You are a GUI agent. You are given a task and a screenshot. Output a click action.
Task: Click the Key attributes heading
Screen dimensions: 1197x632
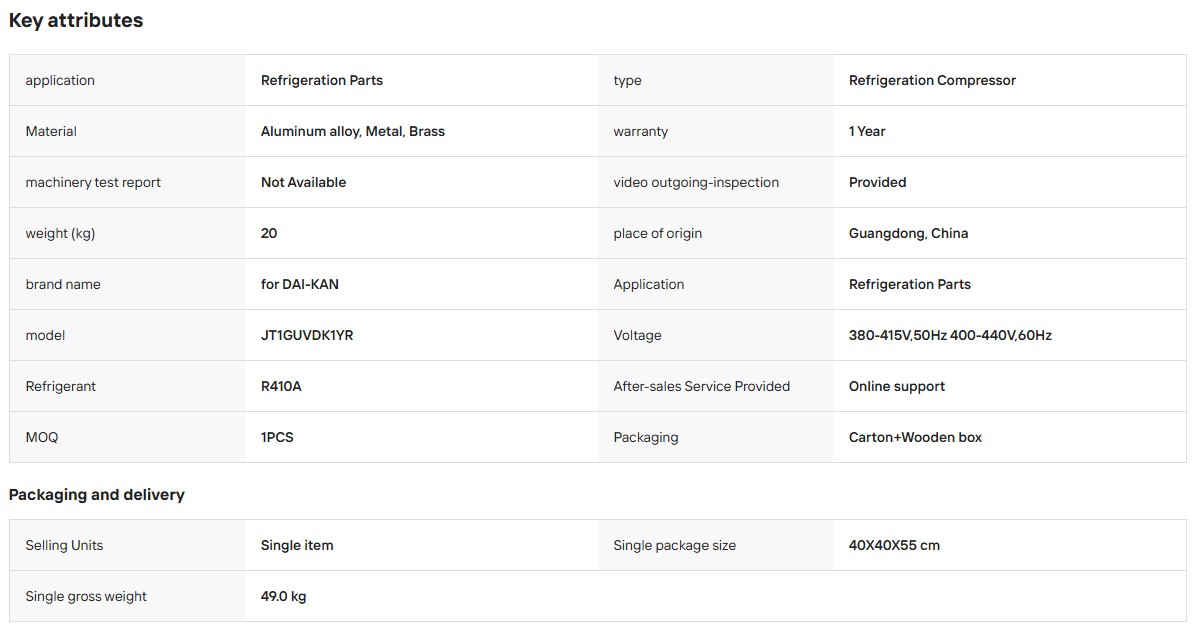(76, 21)
